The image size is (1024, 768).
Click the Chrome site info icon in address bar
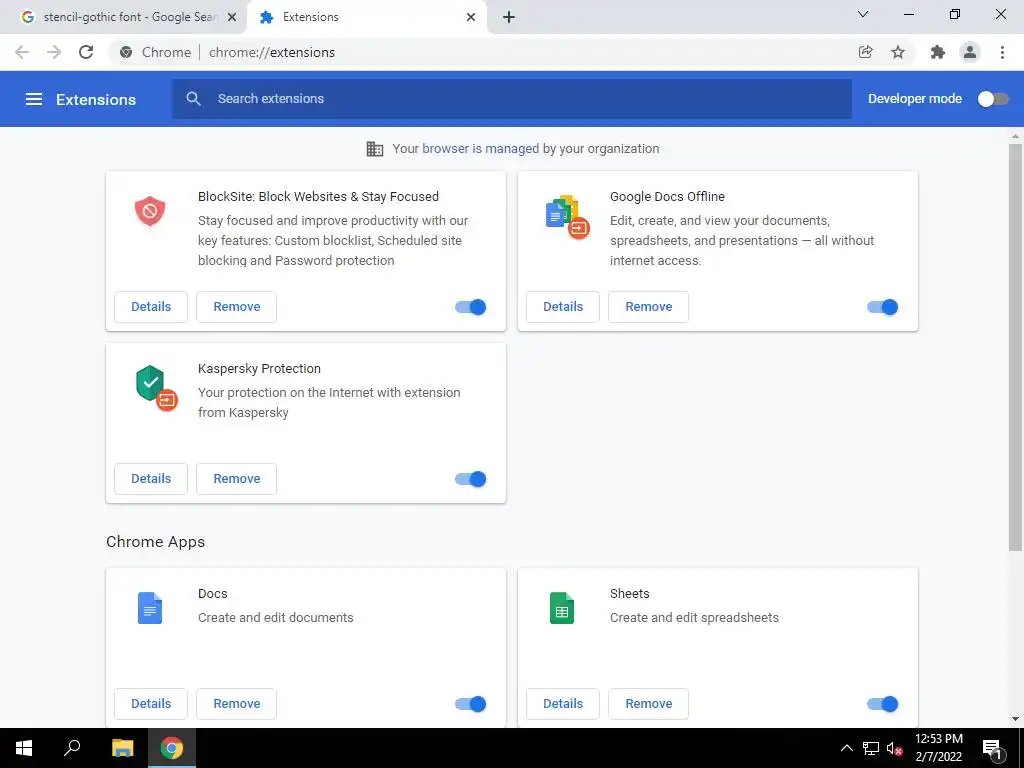[126, 52]
